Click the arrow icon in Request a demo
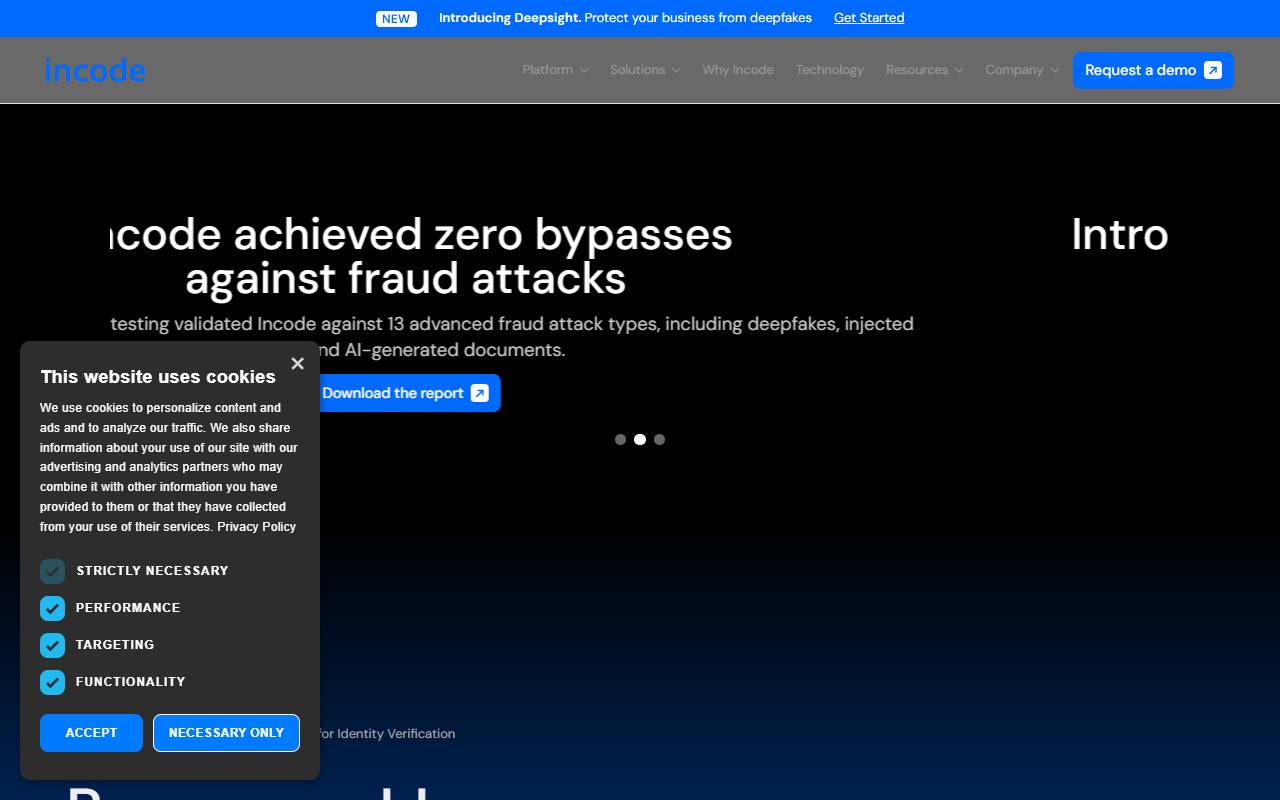The width and height of the screenshot is (1280, 800). coord(1213,70)
